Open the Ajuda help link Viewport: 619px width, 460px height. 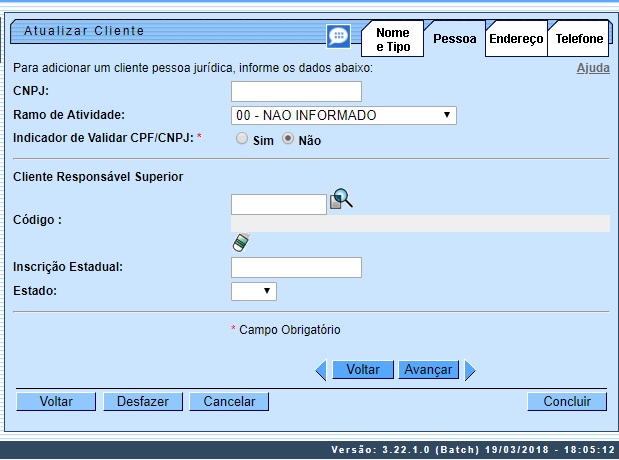pyautogui.click(x=592, y=68)
